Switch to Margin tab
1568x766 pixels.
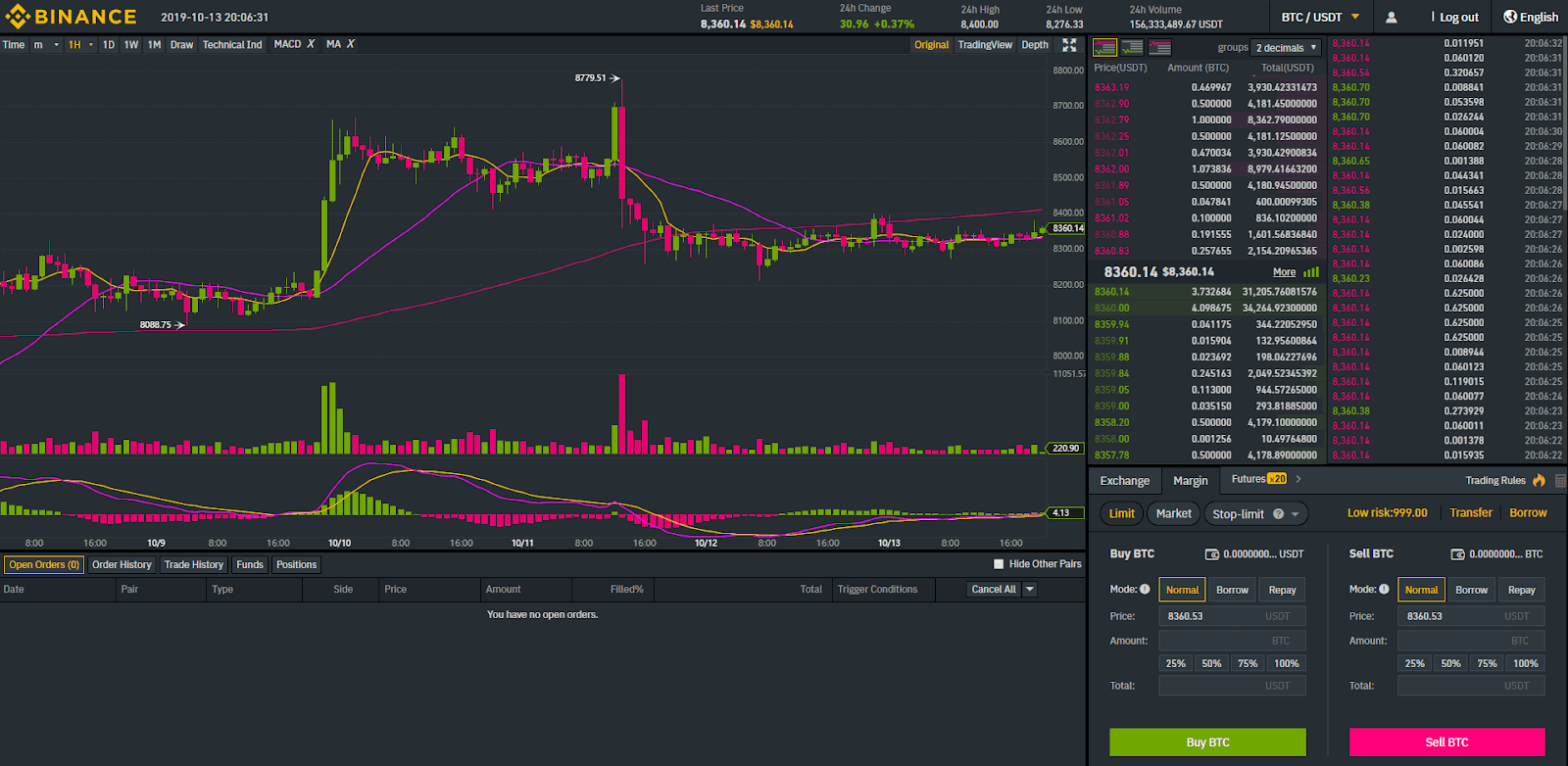[1190, 481]
